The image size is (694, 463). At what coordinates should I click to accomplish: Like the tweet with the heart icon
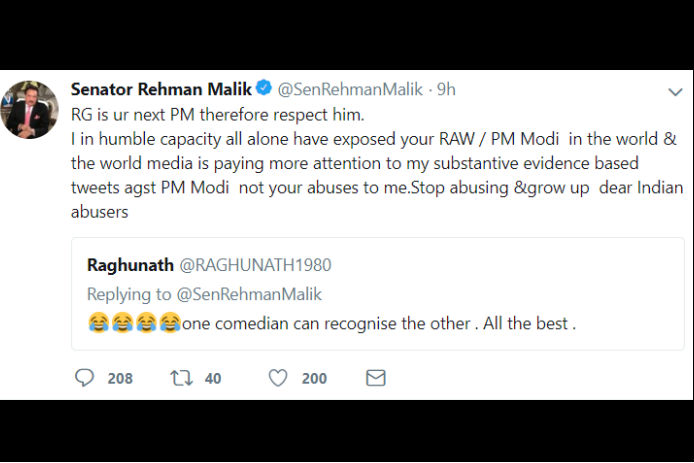point(278,378)
